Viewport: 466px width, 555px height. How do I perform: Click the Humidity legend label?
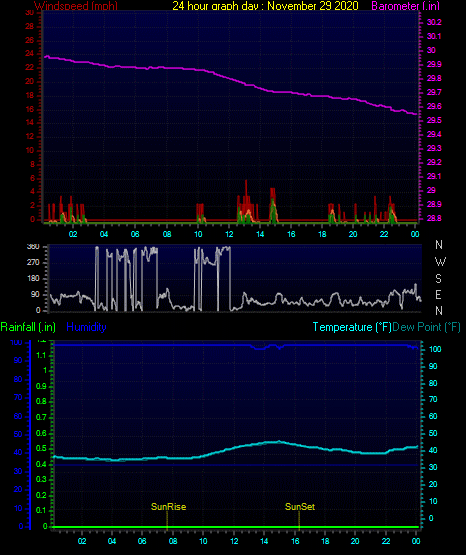86,327
